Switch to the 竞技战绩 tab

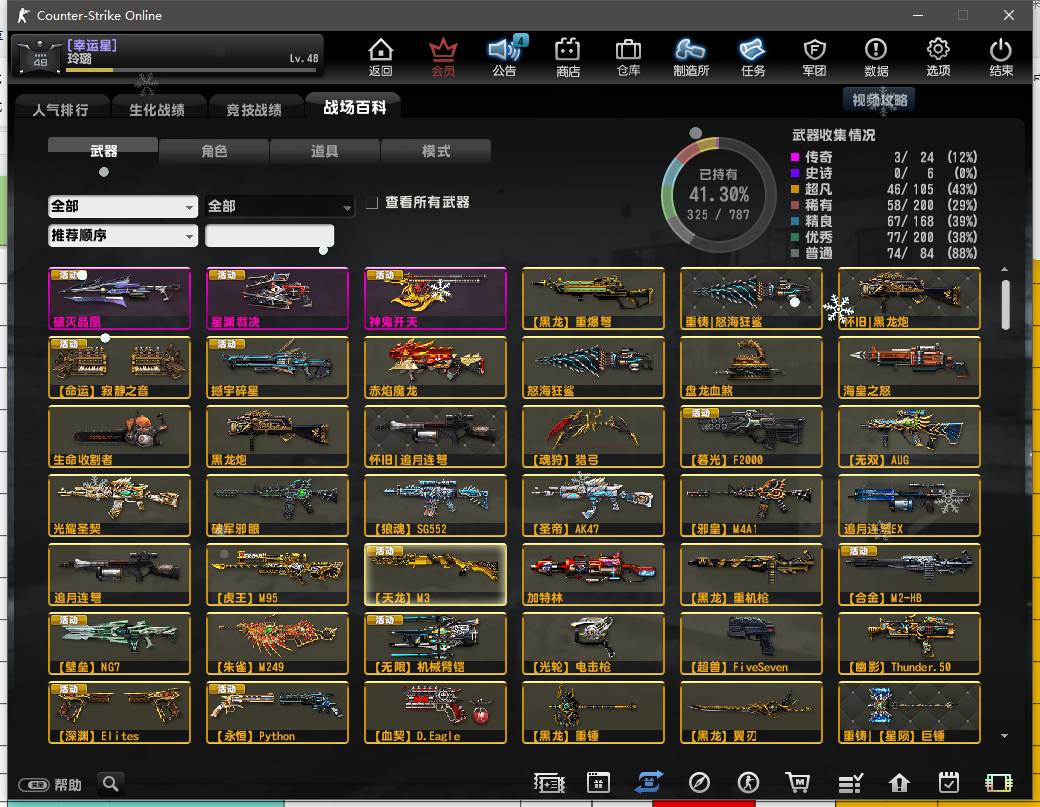tap(254, 109)
